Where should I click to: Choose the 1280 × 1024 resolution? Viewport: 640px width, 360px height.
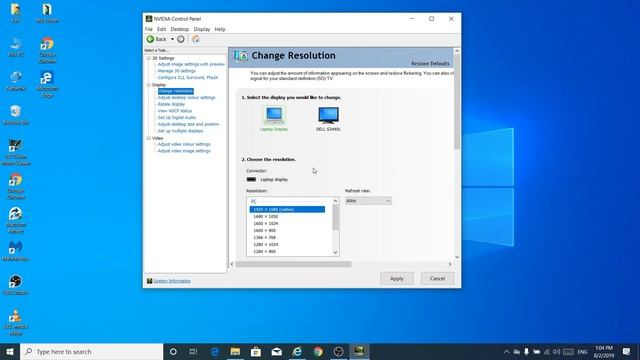click(266, 244)
